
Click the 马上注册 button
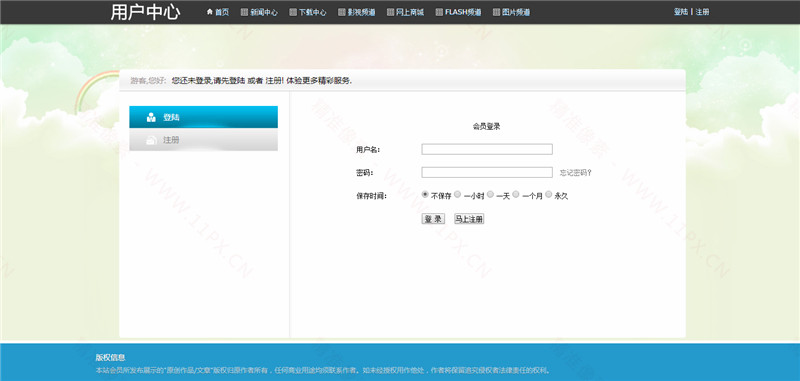[469, 219]
